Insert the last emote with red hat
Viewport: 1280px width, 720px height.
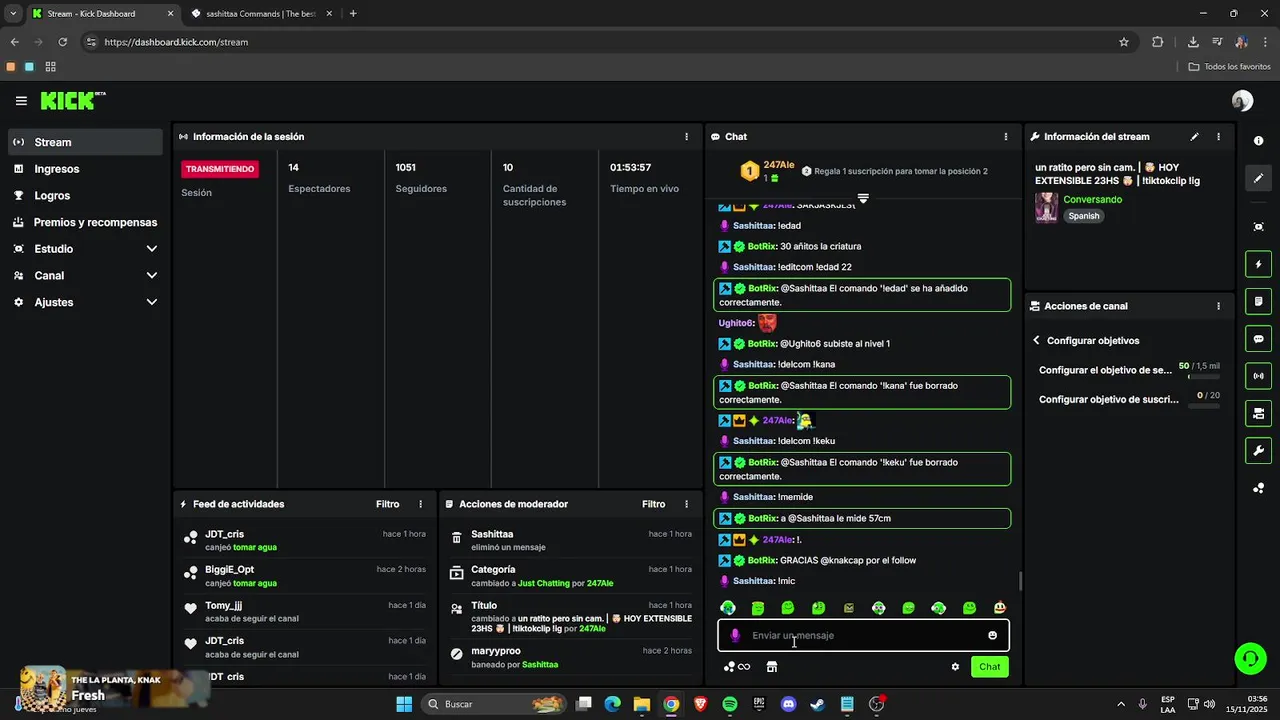(x=999, y=608)
